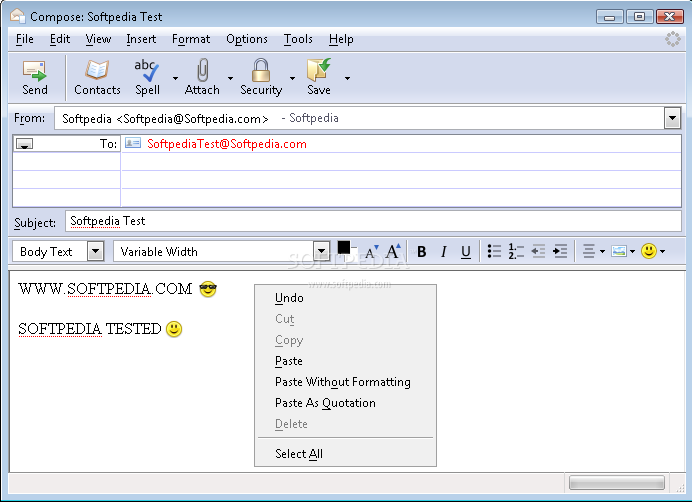Run the Spell check tool

(x=147, y=70)
